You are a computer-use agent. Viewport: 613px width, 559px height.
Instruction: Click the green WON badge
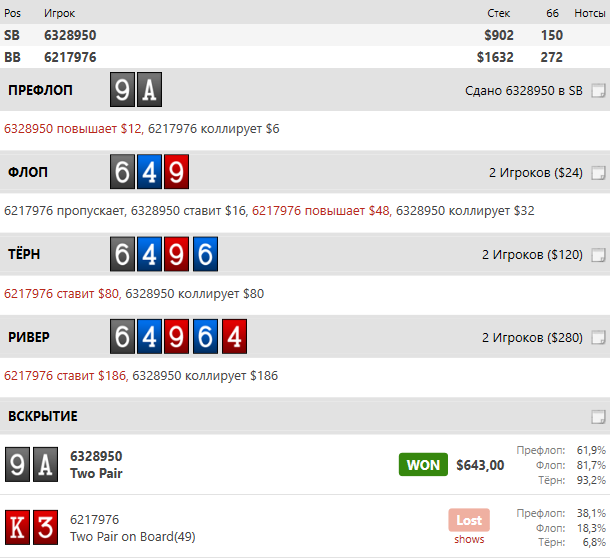[x=423, y=465]
